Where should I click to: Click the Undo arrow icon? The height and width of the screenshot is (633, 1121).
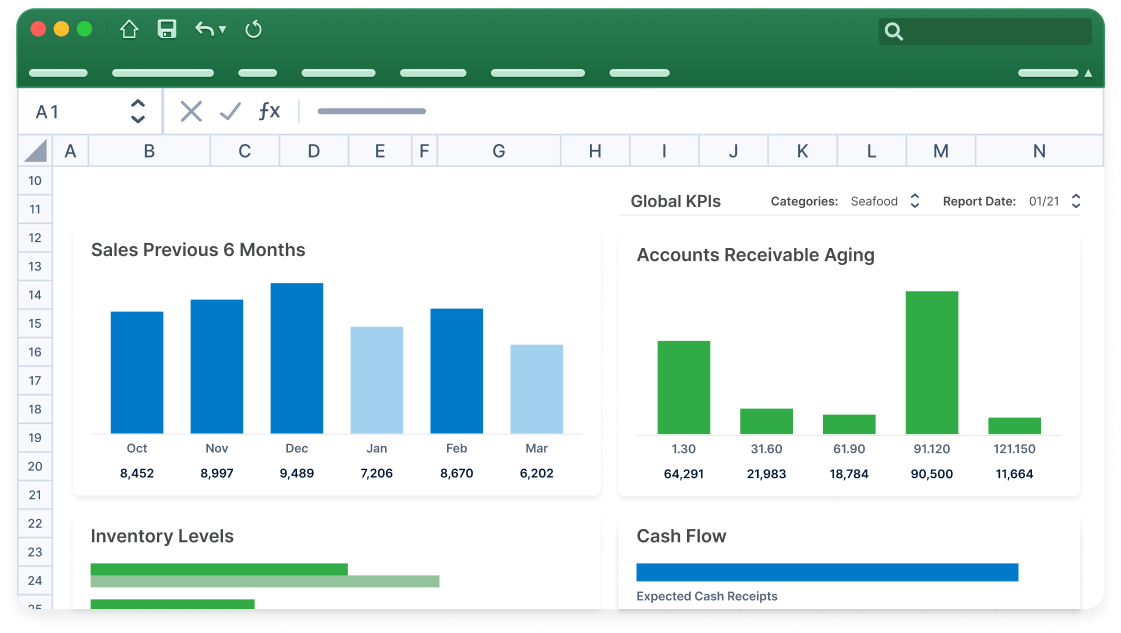[x=205, y=29]
